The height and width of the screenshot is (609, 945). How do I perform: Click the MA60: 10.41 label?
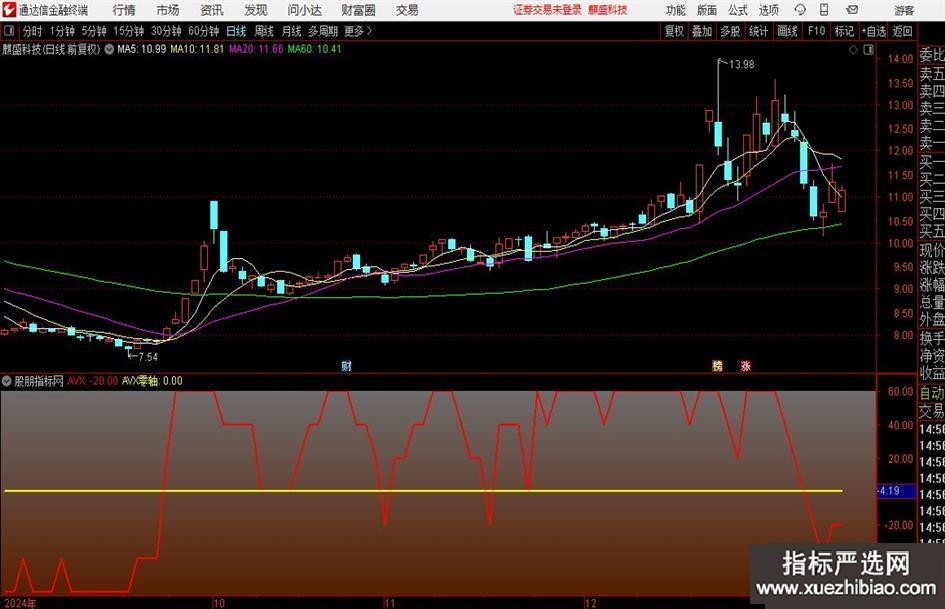coord(315,49)
